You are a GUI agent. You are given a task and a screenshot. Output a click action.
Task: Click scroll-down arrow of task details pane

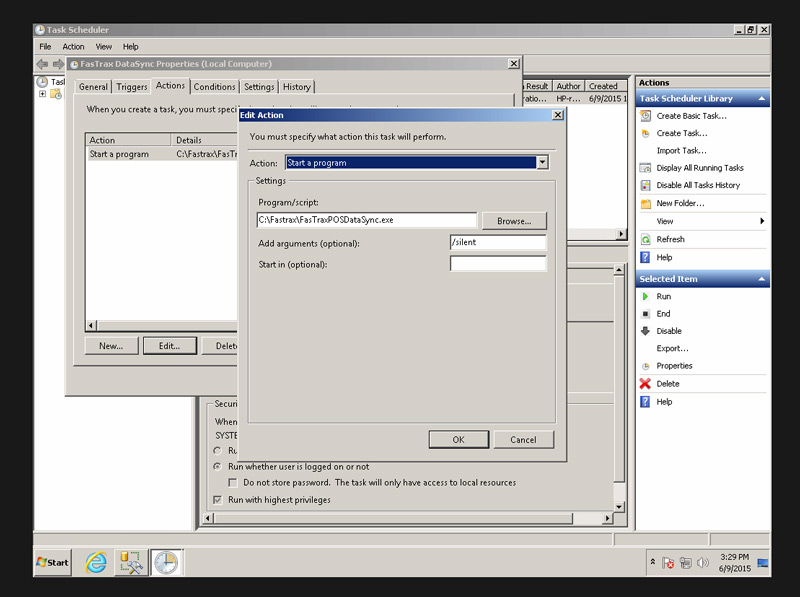619,507
